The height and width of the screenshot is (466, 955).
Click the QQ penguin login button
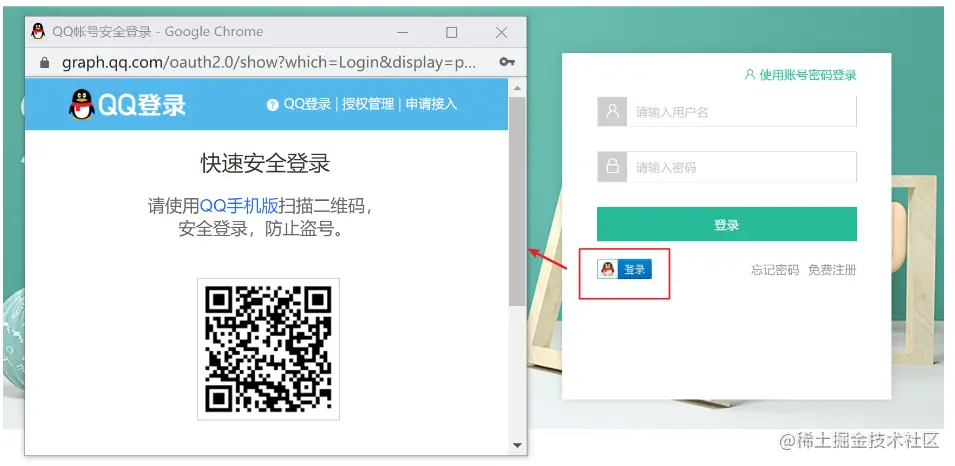624,269
